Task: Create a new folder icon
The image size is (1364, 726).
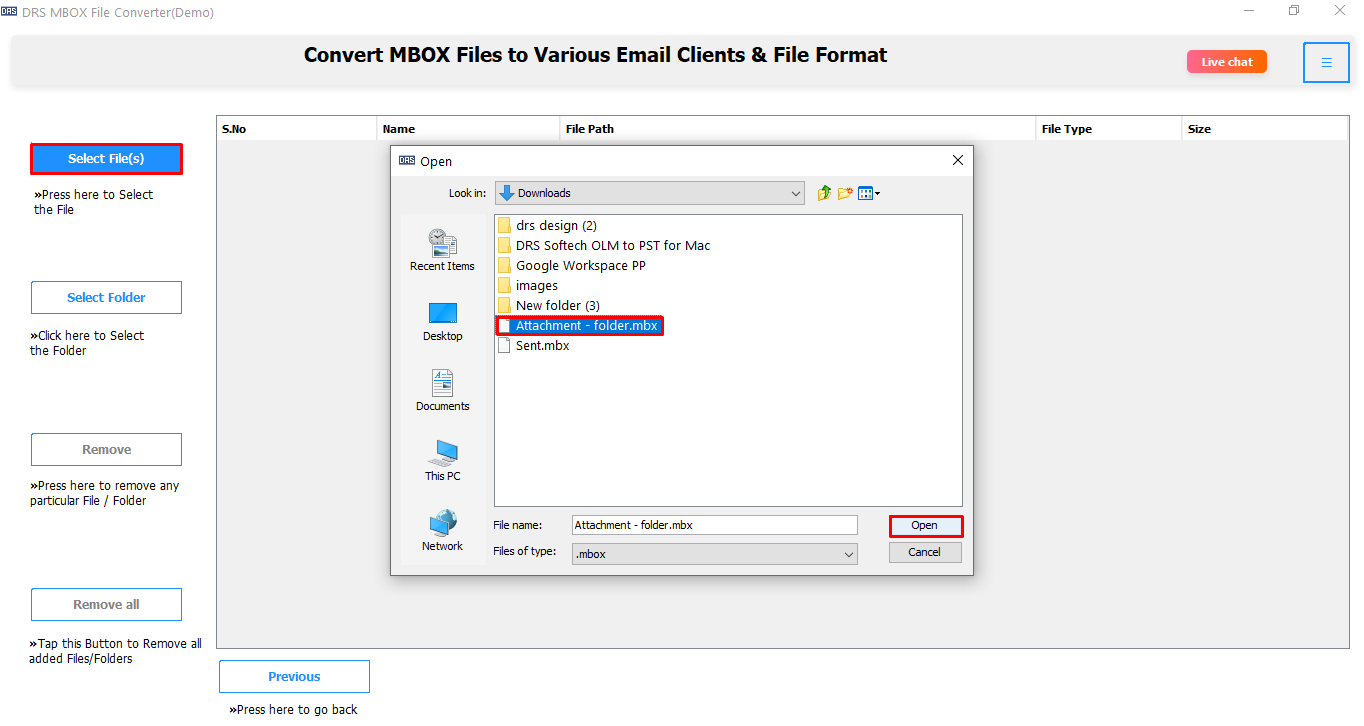Action: click(845, 193)
